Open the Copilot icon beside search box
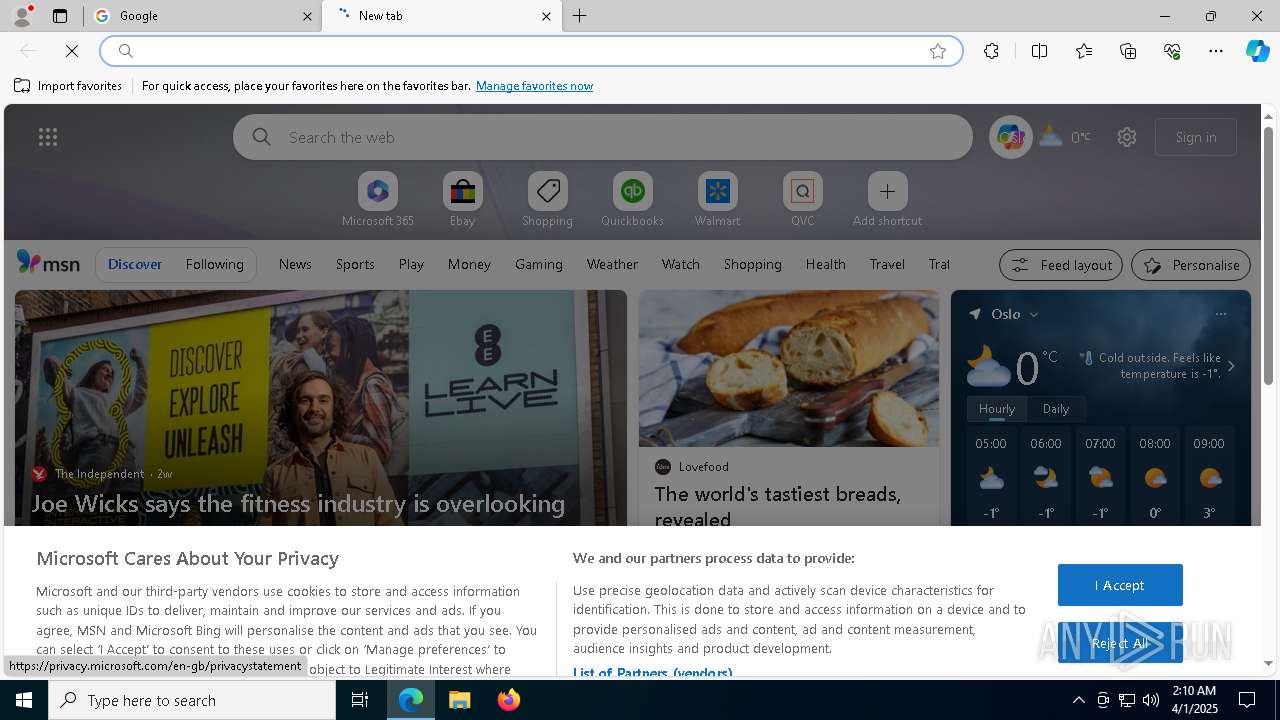This screenshot has height=720, width=1280. pyautogui.click(x=1010, y=137)
